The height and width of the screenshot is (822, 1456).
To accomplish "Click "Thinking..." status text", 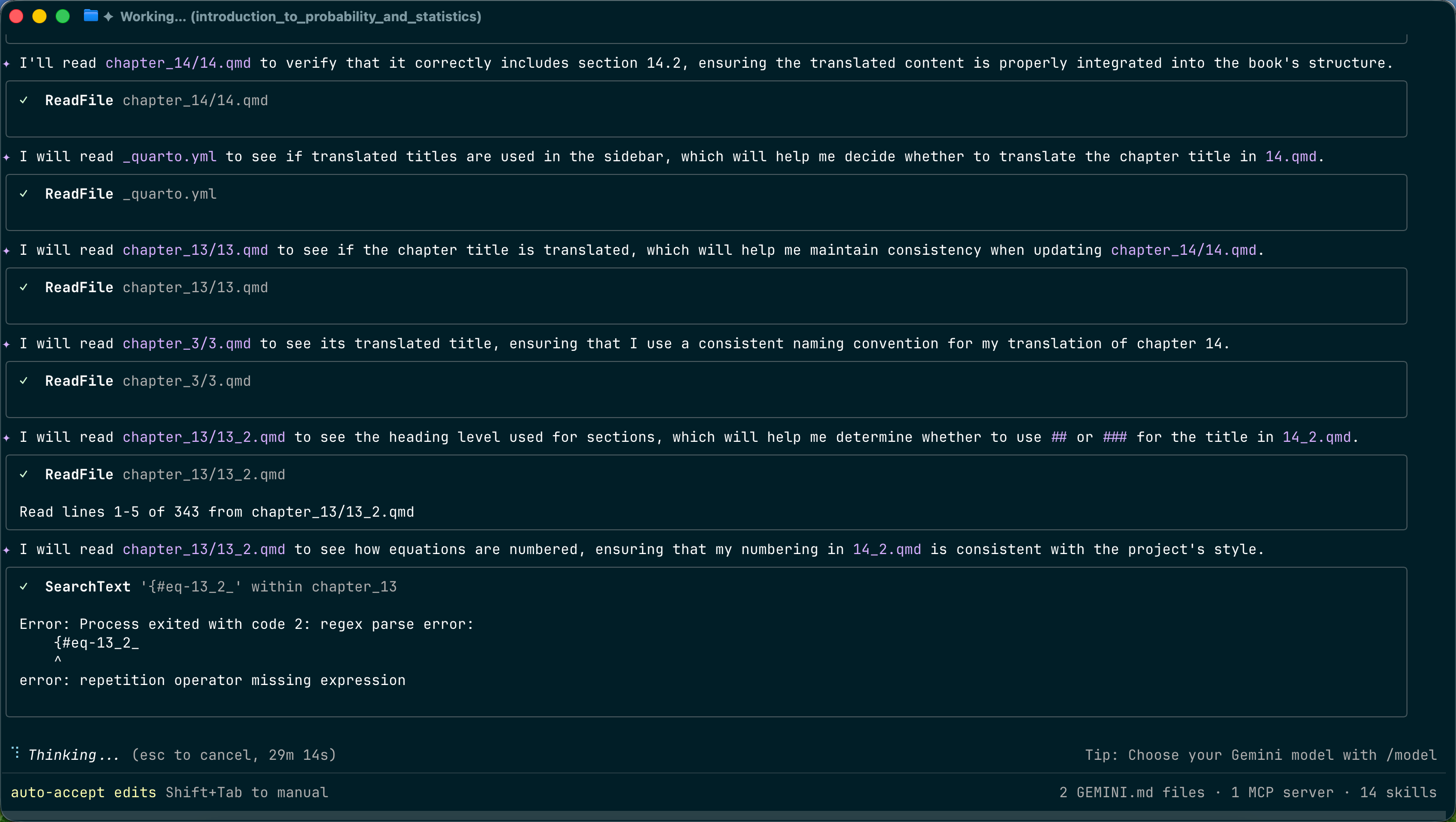I will tap(73, 755).
